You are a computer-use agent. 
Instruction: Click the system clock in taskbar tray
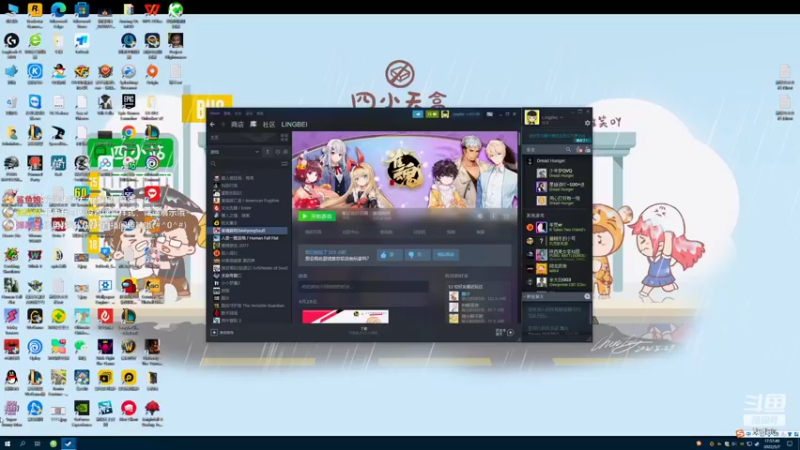point(774,444)
